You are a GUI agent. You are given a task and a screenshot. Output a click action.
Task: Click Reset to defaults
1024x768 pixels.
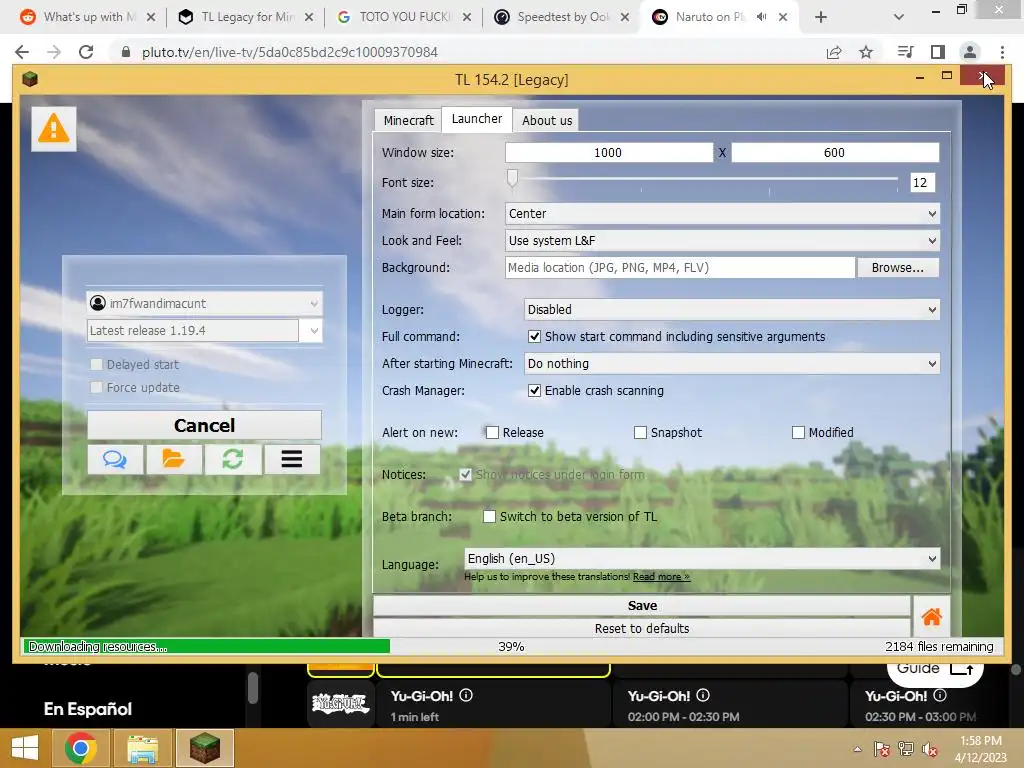tap(641, 628)
